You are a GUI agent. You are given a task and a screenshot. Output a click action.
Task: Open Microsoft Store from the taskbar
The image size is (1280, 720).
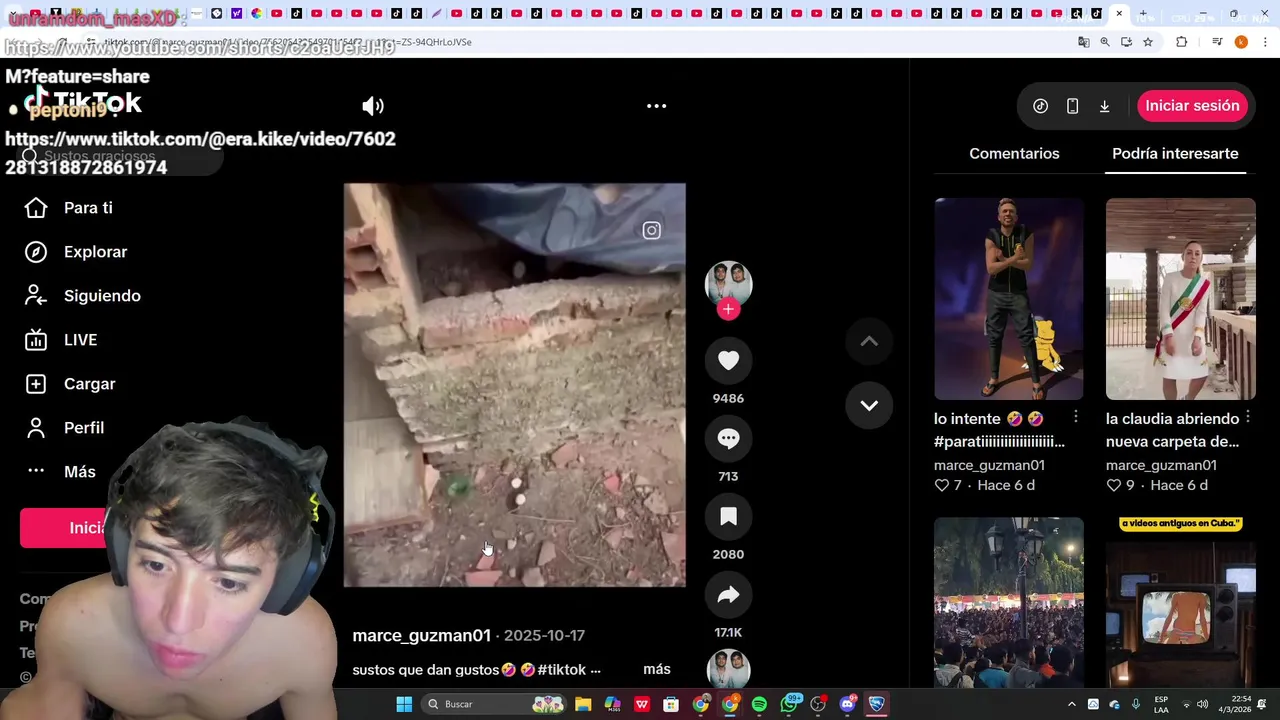coord(671,704)
